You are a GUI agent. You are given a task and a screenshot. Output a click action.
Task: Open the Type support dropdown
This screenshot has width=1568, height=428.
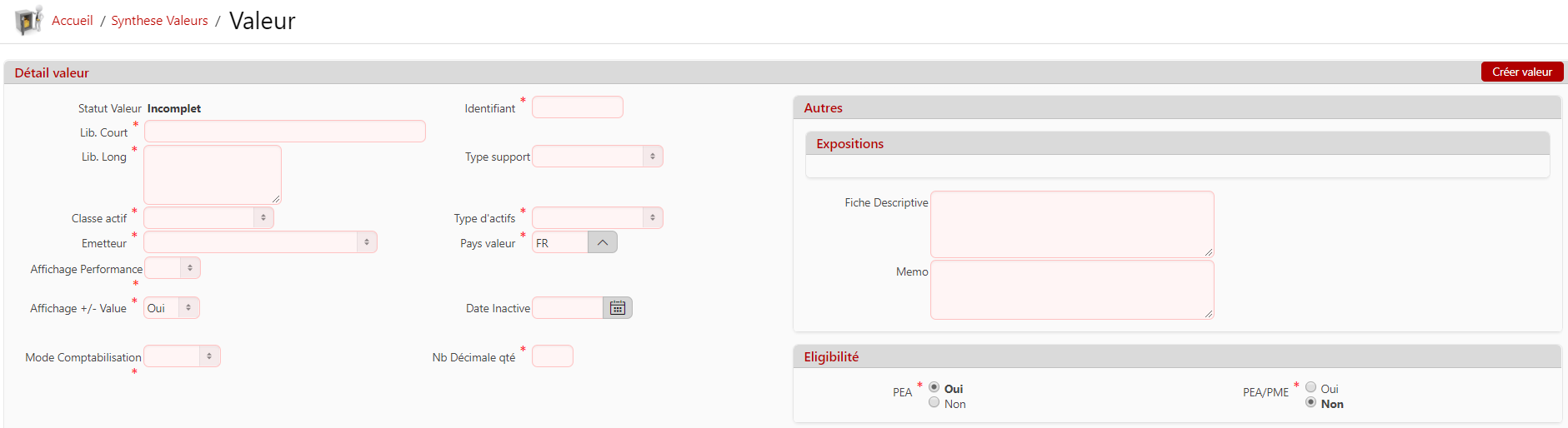[598, 157]
